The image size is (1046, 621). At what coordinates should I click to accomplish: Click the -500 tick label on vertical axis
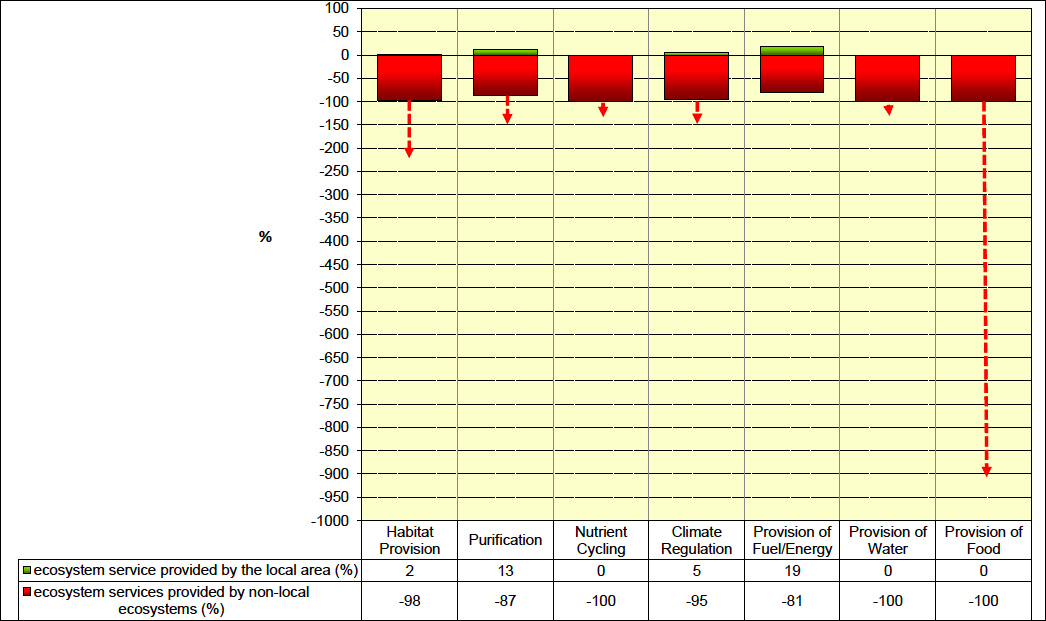point(335,288)
